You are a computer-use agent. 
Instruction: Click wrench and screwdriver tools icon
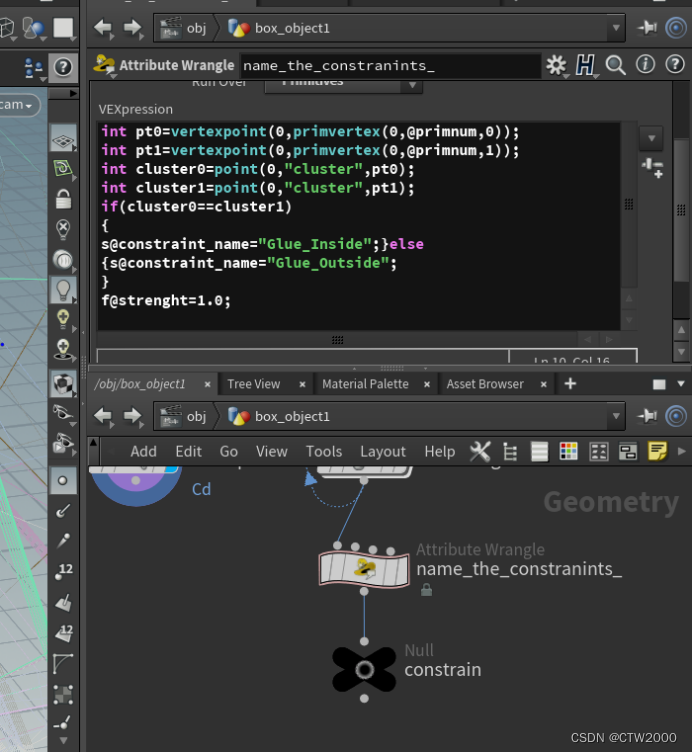480,451
